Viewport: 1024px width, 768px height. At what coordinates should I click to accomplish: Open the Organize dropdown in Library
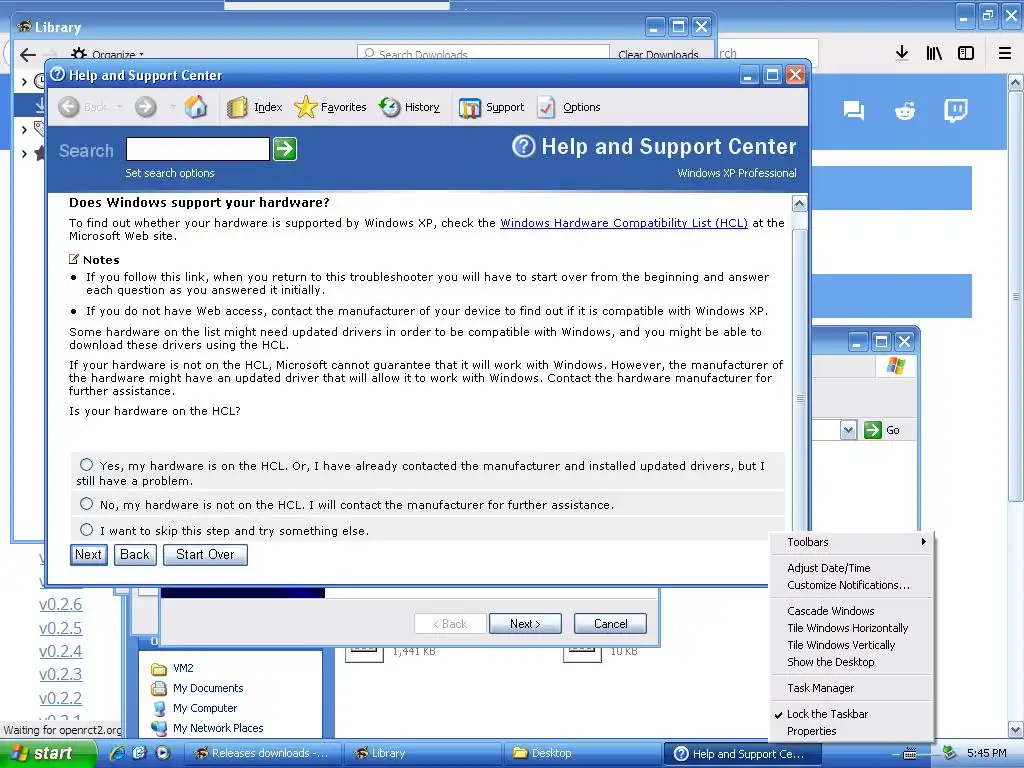[108, 55]
